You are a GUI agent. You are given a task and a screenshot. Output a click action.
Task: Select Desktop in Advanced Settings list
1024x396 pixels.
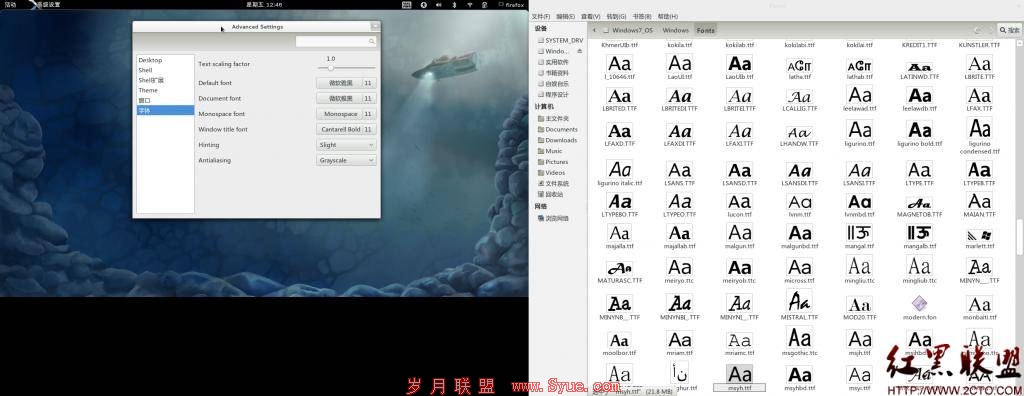150,60
